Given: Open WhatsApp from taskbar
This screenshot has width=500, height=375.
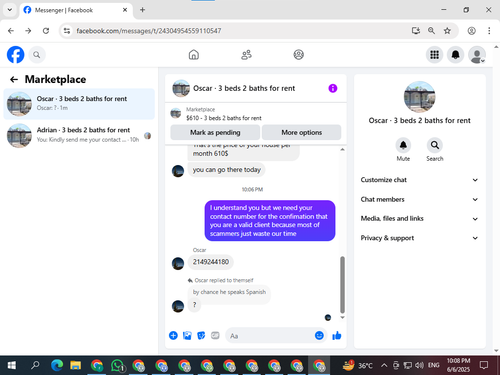Looking at the screenshot, I should (117, 365).
